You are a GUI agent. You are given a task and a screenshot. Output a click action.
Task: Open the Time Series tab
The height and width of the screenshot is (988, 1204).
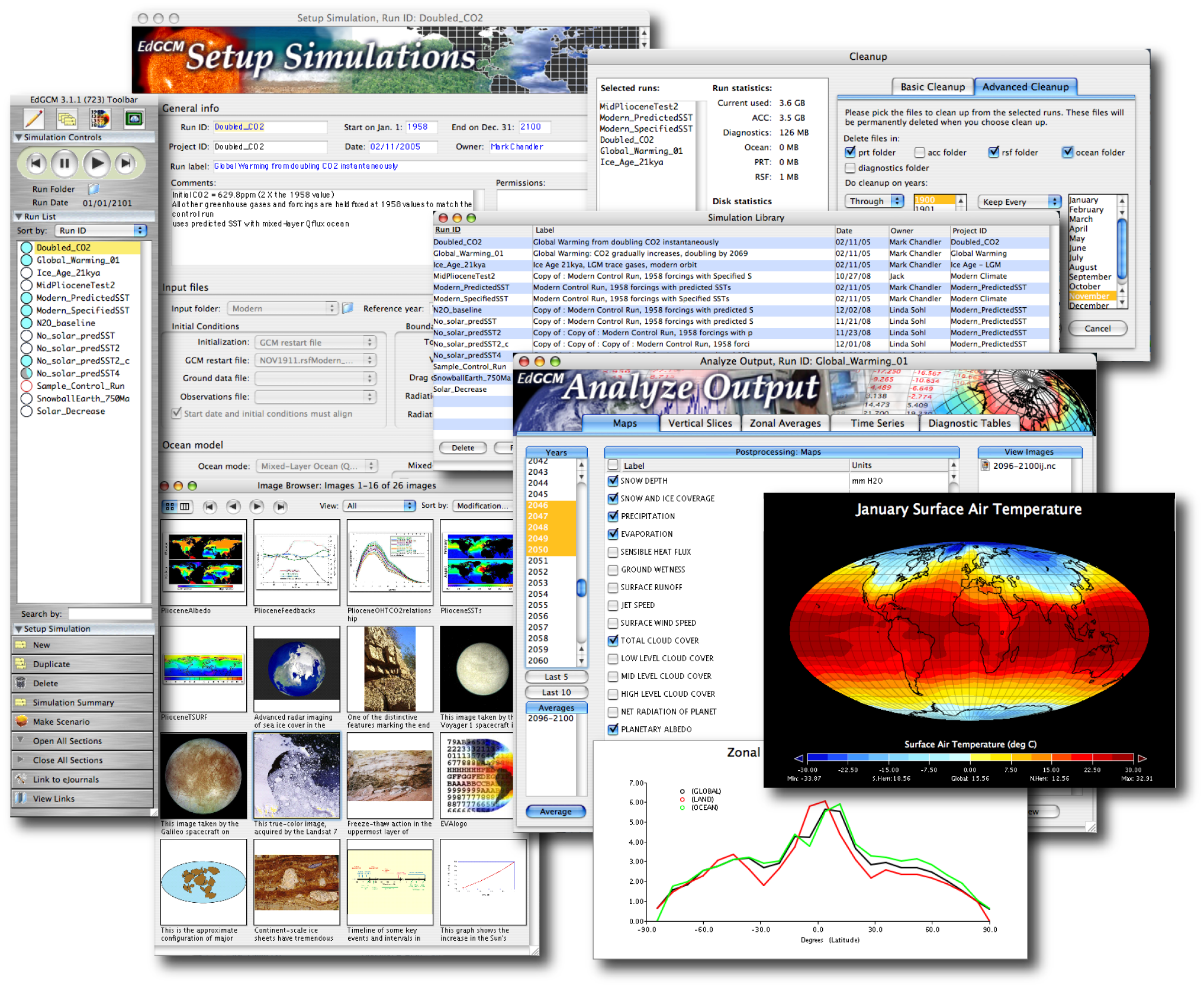coord(877,423)
